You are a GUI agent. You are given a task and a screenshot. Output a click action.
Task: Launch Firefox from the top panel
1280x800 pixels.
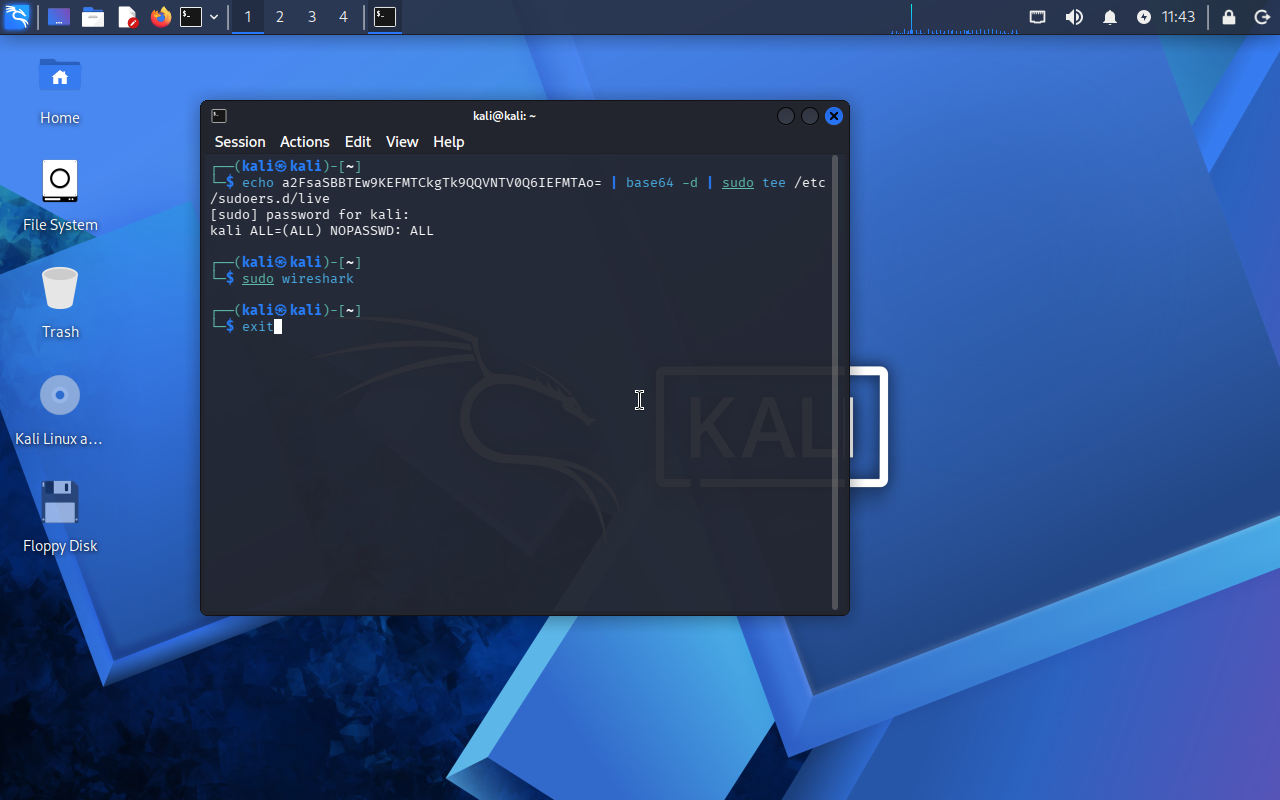pyautogui.click(x=160, y=17)
